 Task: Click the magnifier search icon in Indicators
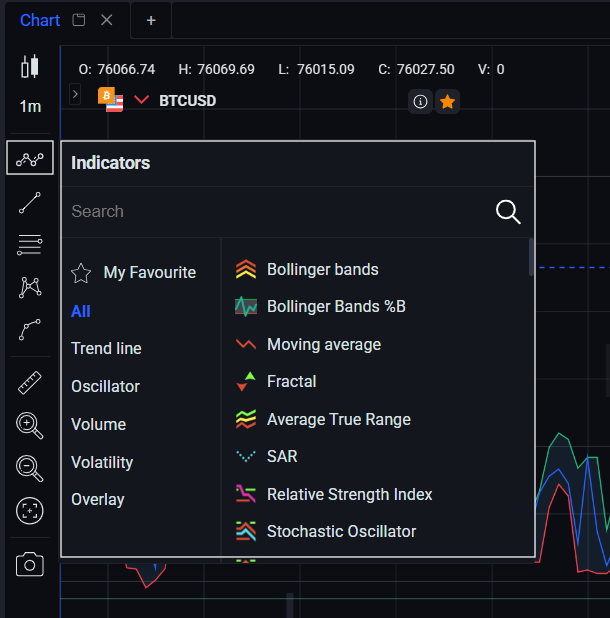(508, 212)
